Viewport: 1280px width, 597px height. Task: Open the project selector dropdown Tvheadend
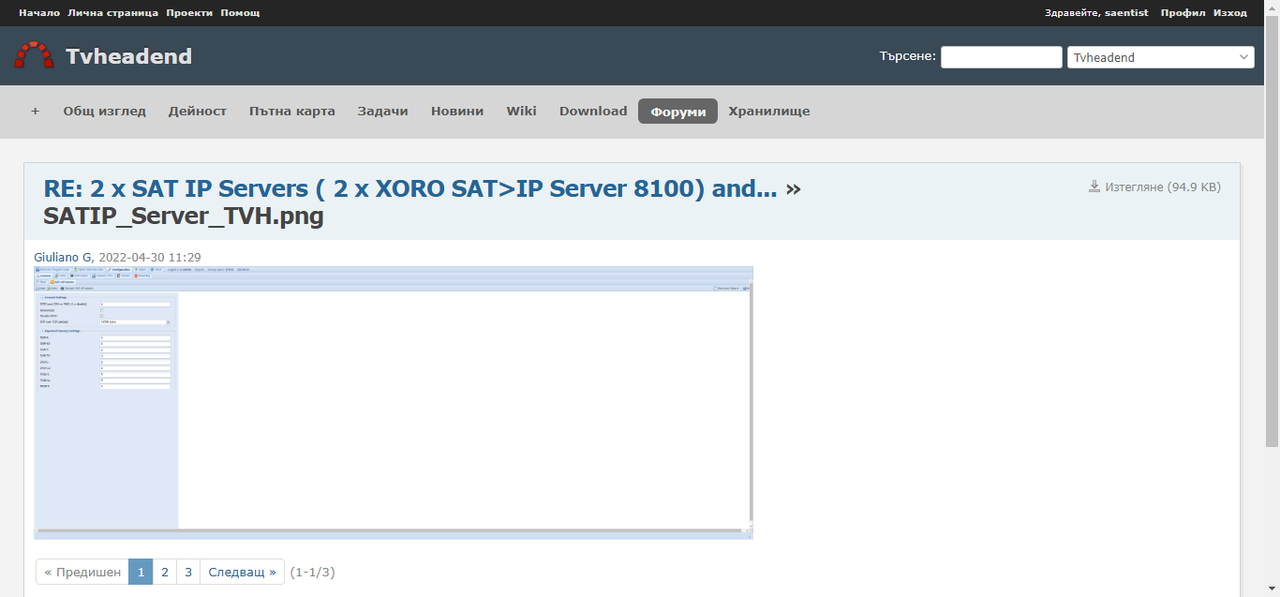tap(1160, 57)
